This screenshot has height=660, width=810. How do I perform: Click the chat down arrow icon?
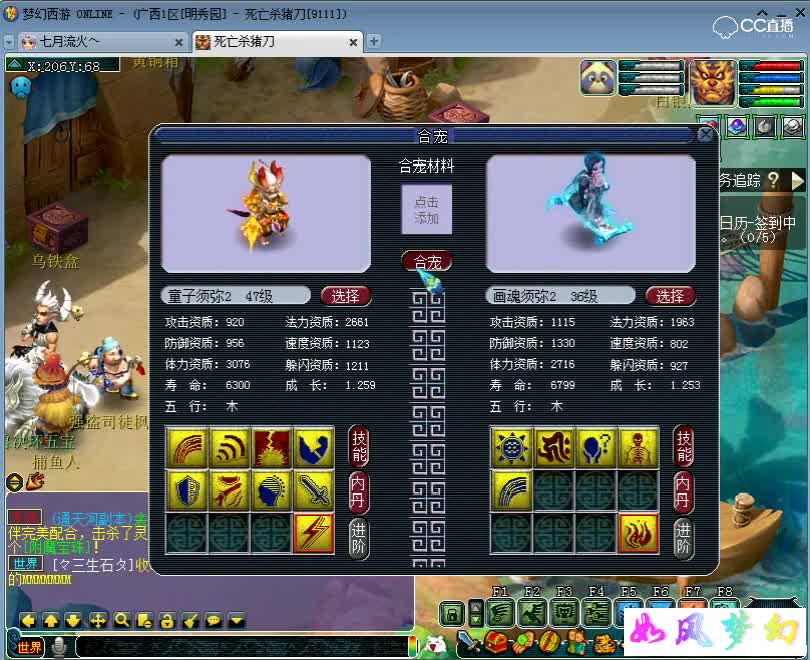coord(73,620)
